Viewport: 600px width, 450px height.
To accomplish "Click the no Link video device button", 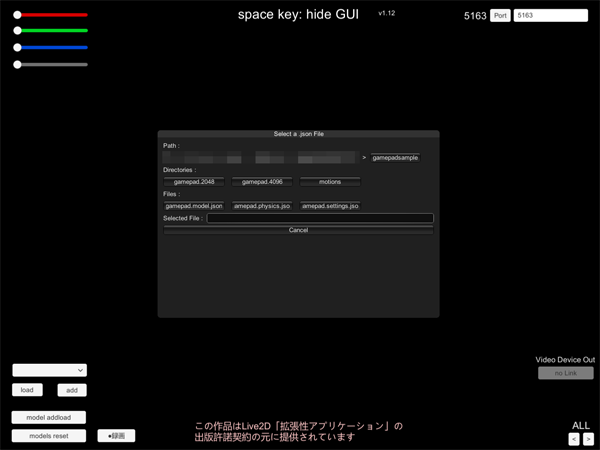I will (x=566, y=373).
